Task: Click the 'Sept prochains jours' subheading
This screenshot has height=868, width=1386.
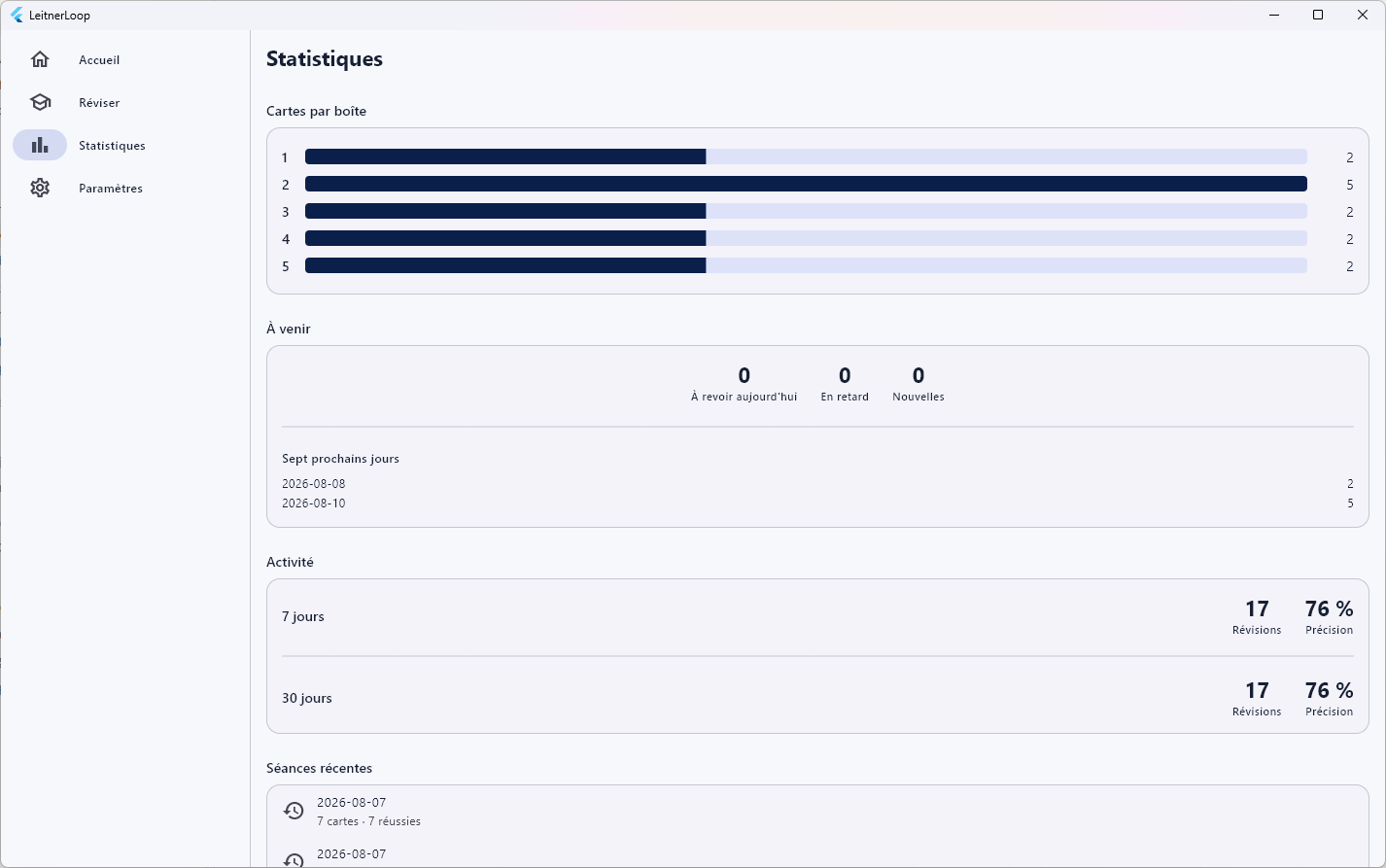Action: [340, 459]
